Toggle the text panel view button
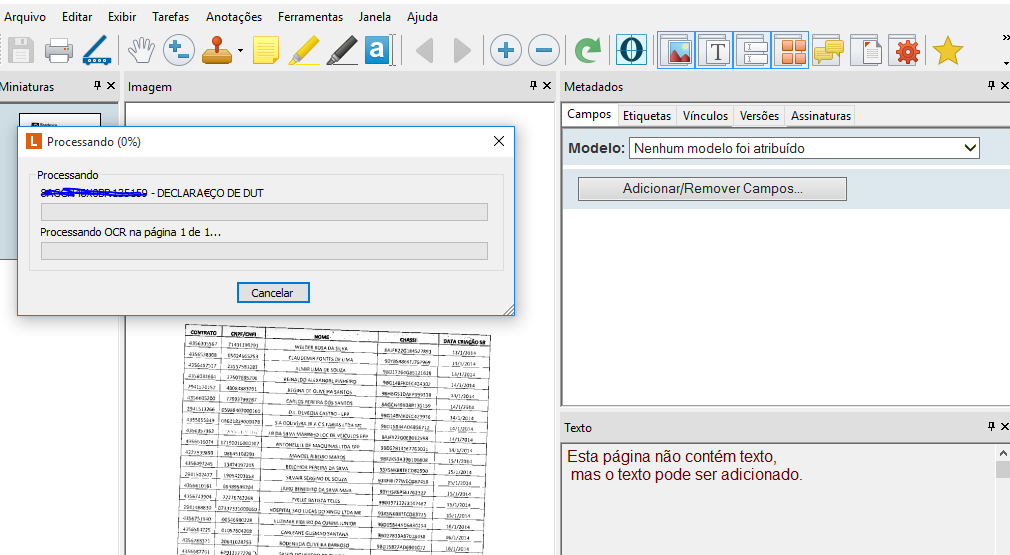1010x555 pixels. pyautogui.click(x=714, y=50)
